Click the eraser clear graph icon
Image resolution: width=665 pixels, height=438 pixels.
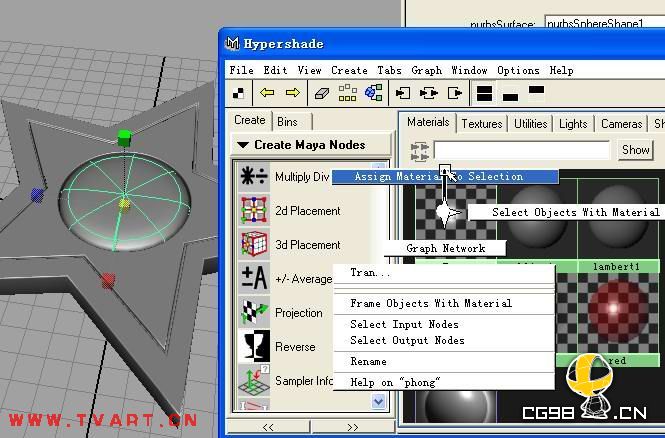(x=322, y=93)
